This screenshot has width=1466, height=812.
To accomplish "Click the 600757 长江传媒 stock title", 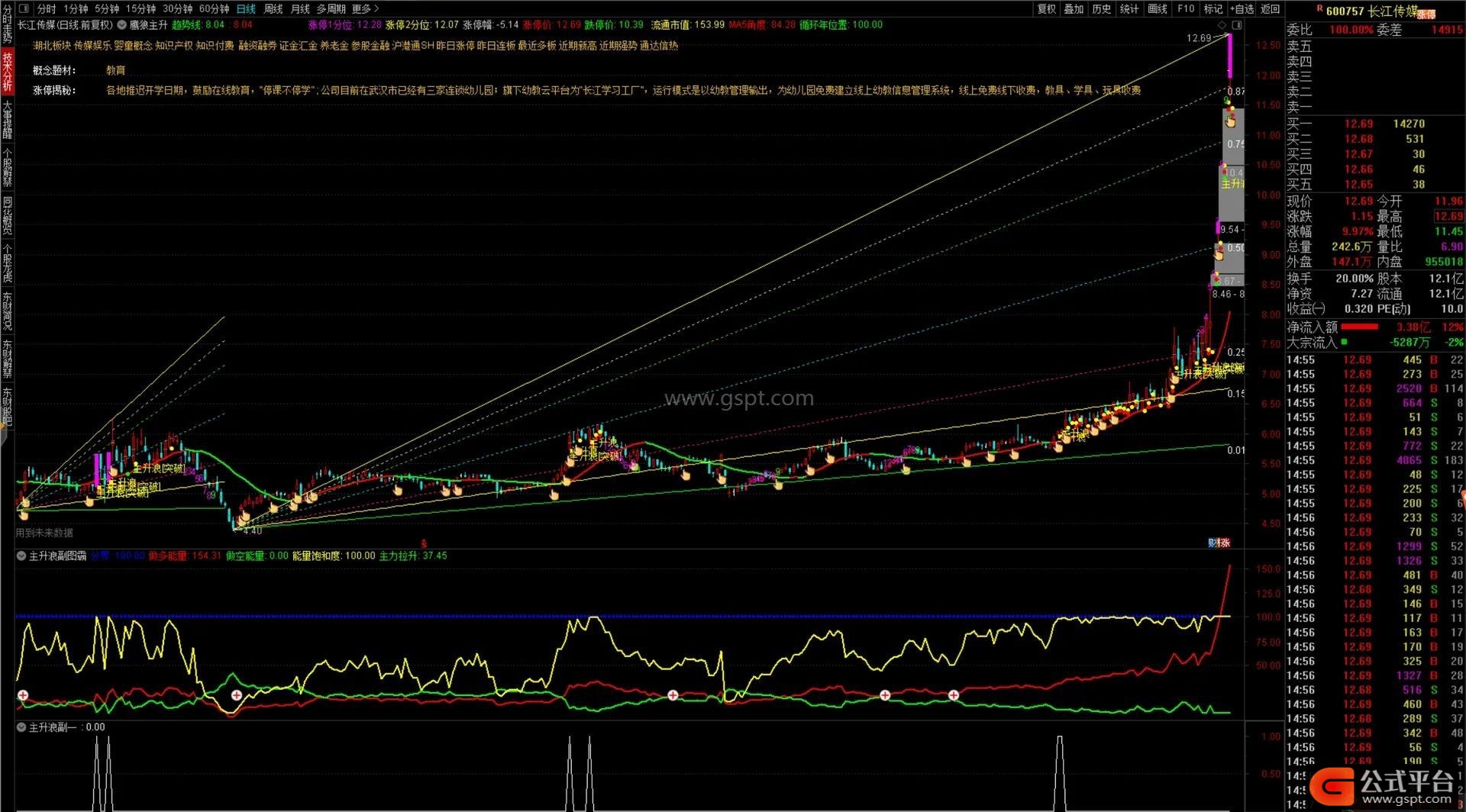I will point(1371,11).
